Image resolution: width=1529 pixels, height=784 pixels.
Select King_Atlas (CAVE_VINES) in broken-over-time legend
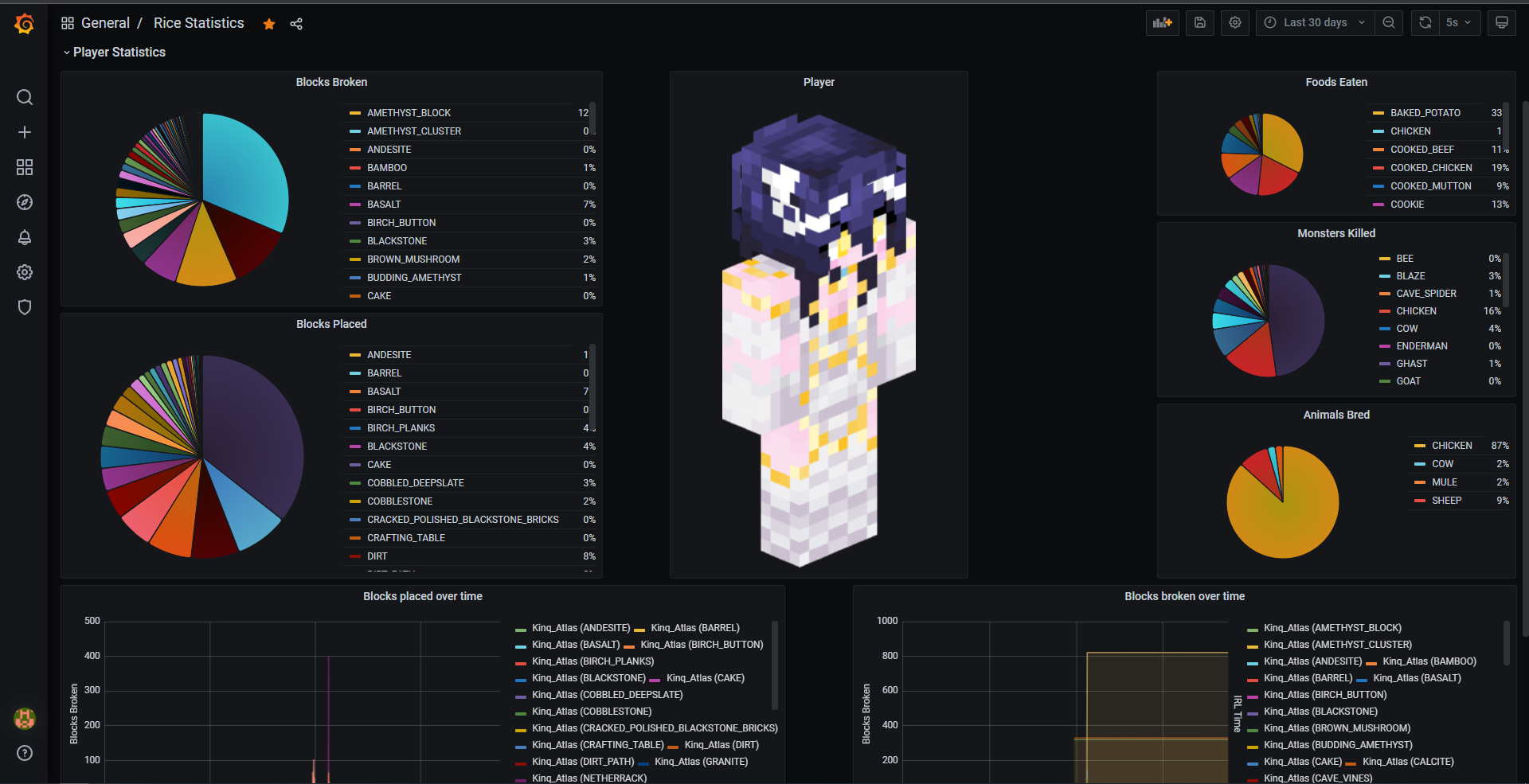tap(1318, 778)
